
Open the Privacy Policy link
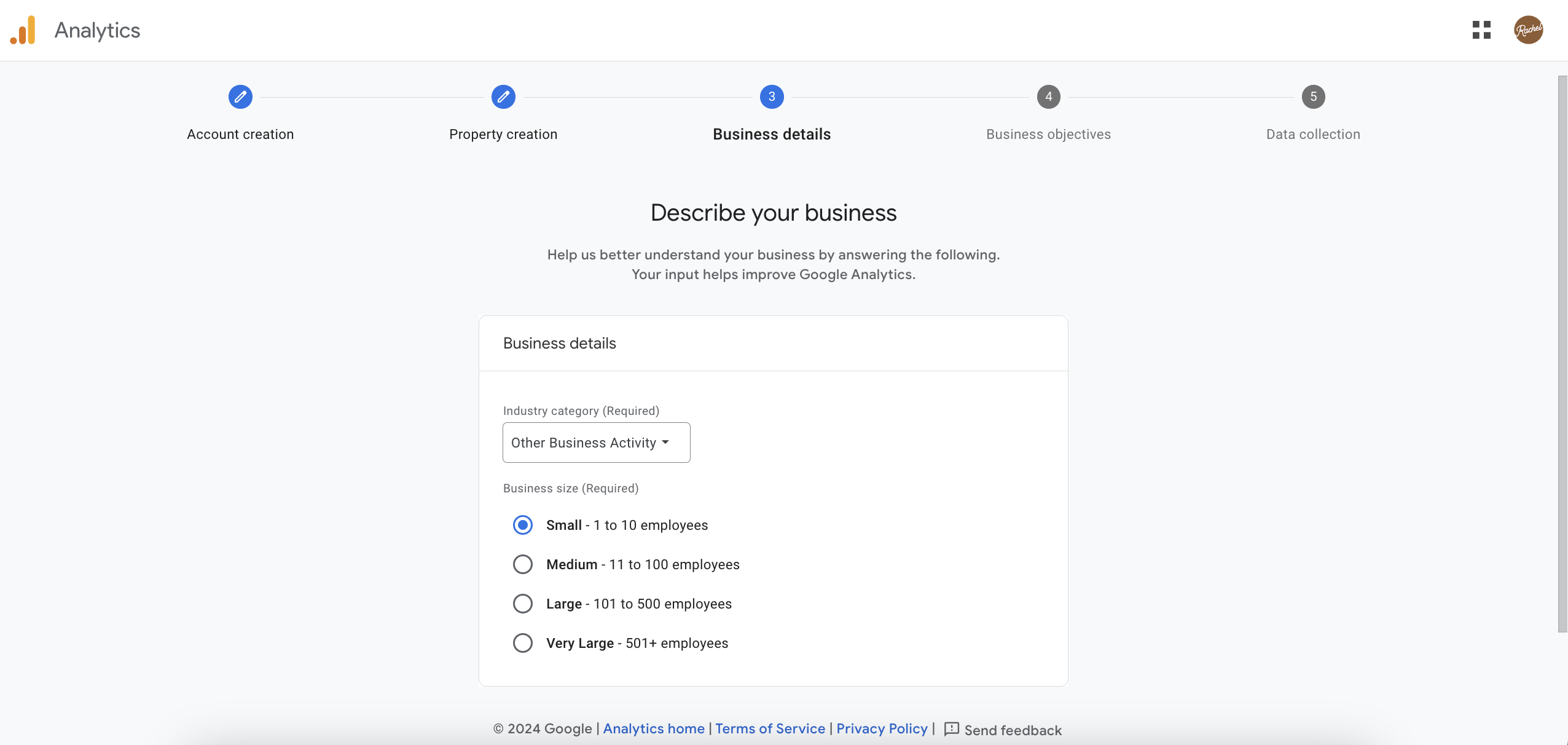tap(882, 729)
